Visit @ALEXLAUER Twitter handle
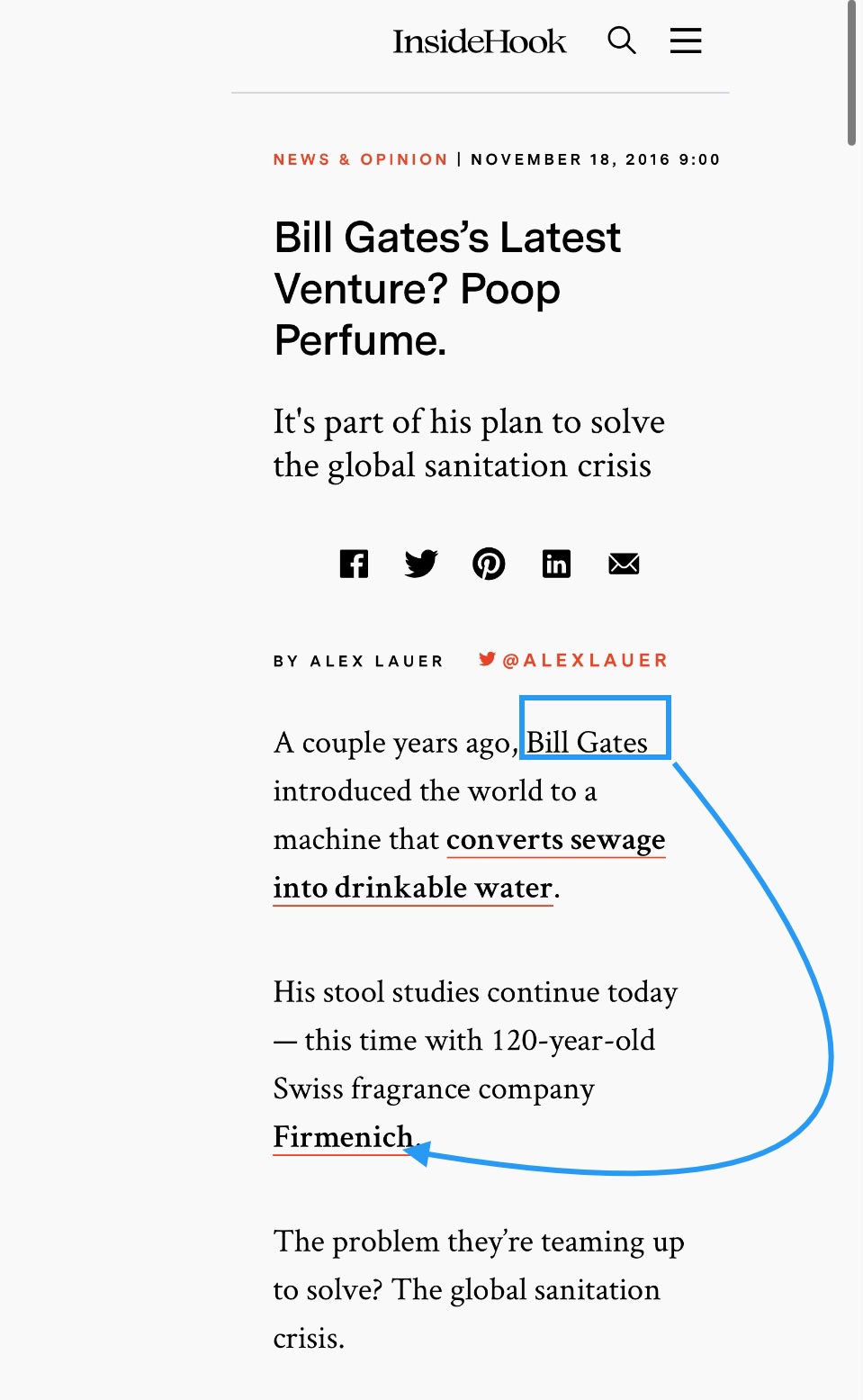863x1400 pixels. coord(585,661)
